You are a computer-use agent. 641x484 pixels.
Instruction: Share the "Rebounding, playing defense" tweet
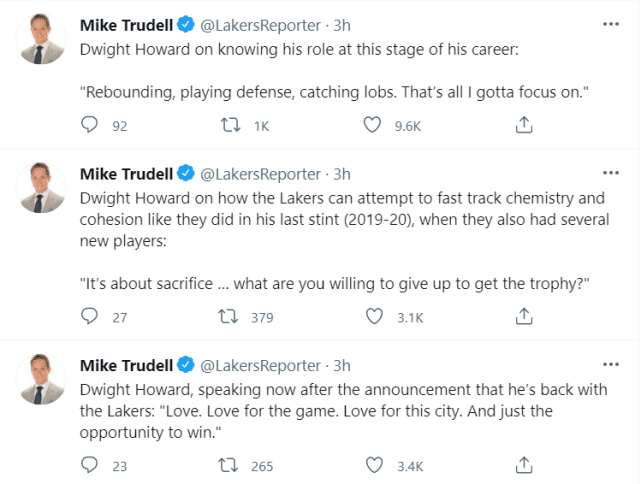pyautogui.click(x=523, y=126)
